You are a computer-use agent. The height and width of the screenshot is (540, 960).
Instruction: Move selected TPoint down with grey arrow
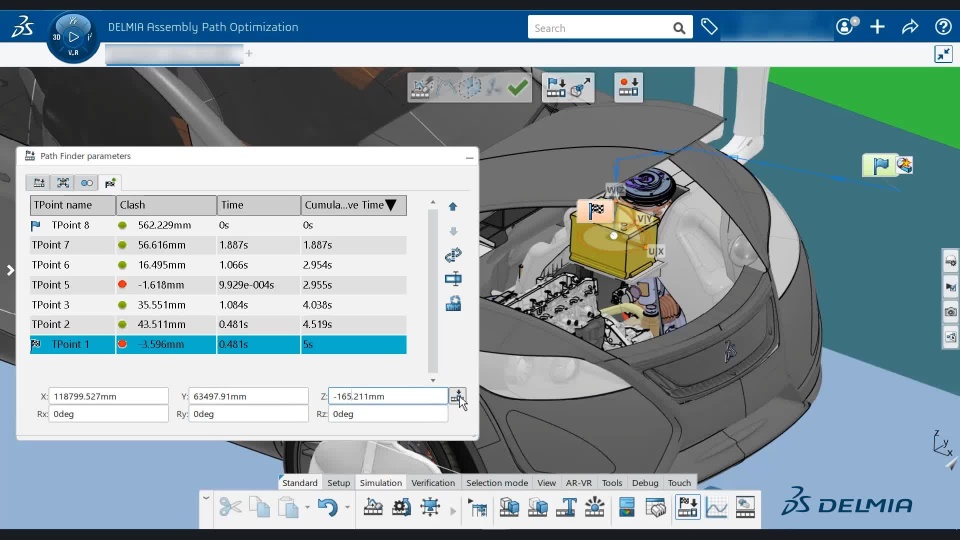point(453,231)
